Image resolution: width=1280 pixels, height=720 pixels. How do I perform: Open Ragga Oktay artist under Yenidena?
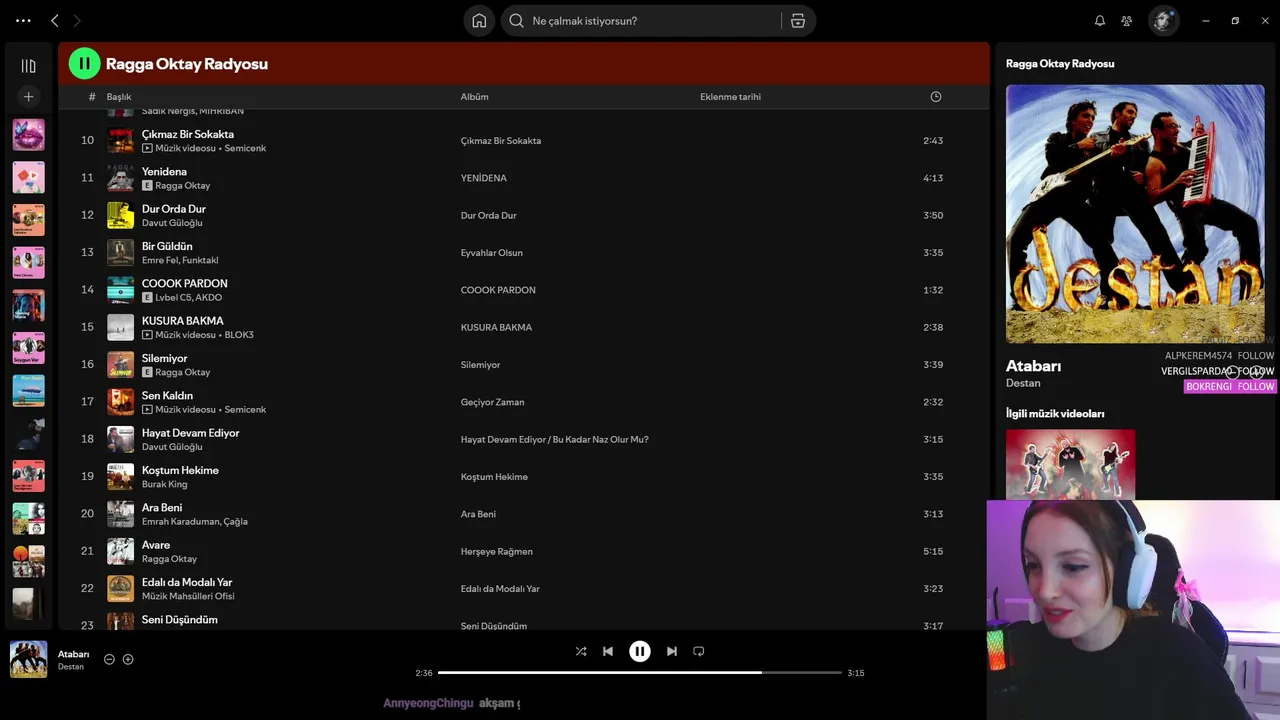183,186
